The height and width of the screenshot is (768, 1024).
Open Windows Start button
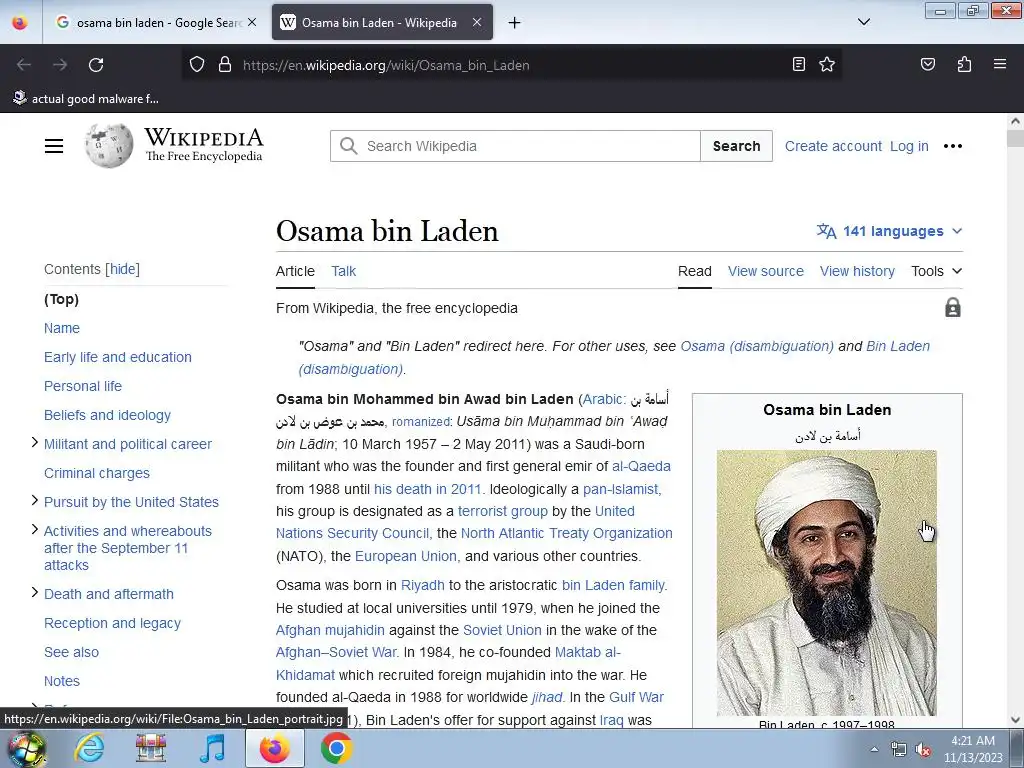27,748
